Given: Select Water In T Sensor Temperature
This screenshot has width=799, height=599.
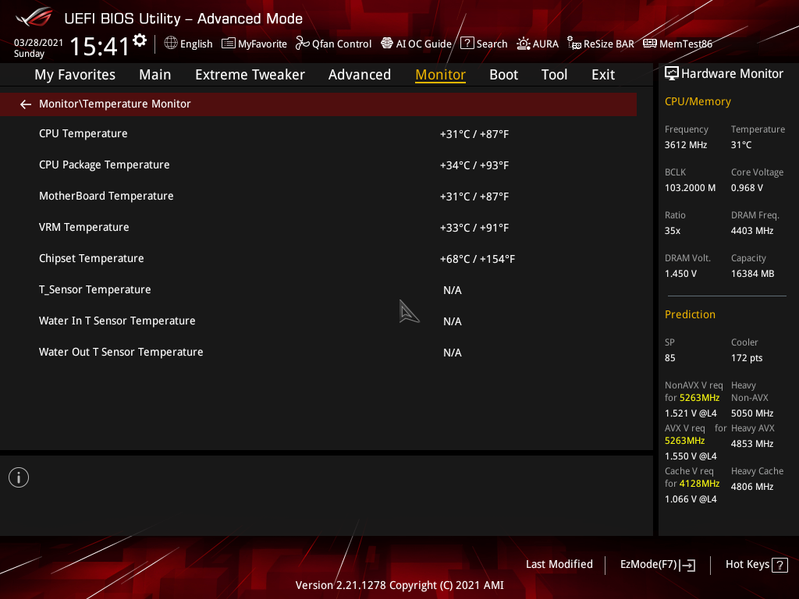Looking at the screenshot, I should [x=318, y=321].
